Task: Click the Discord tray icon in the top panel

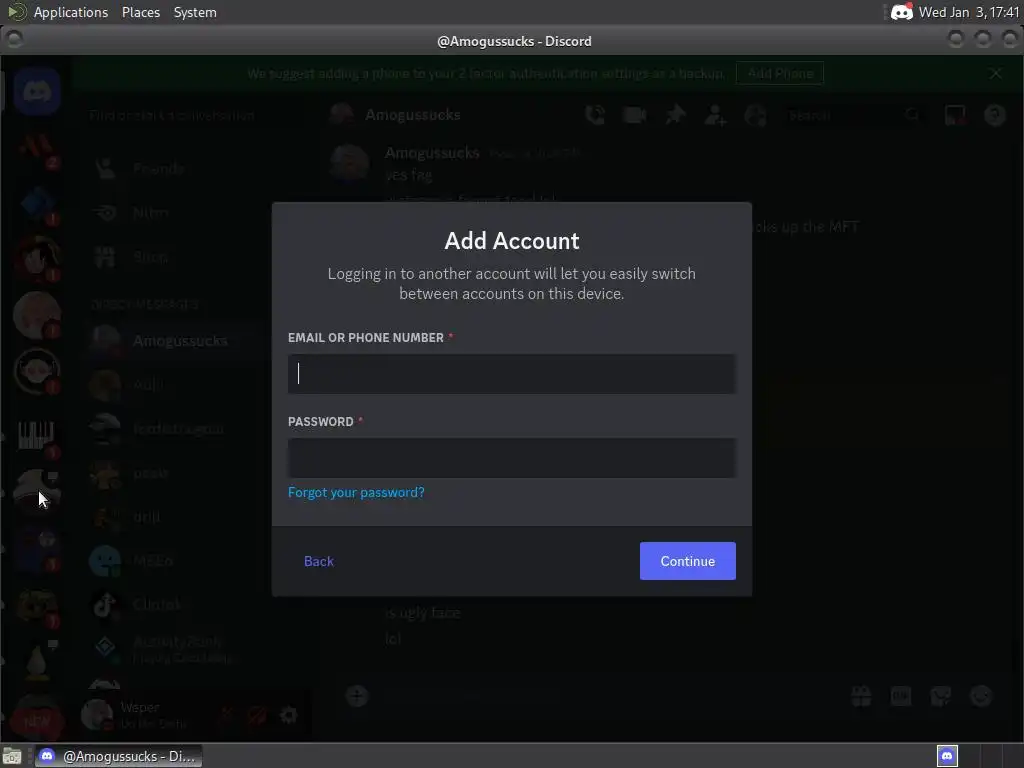Action: tap(901, 12)
